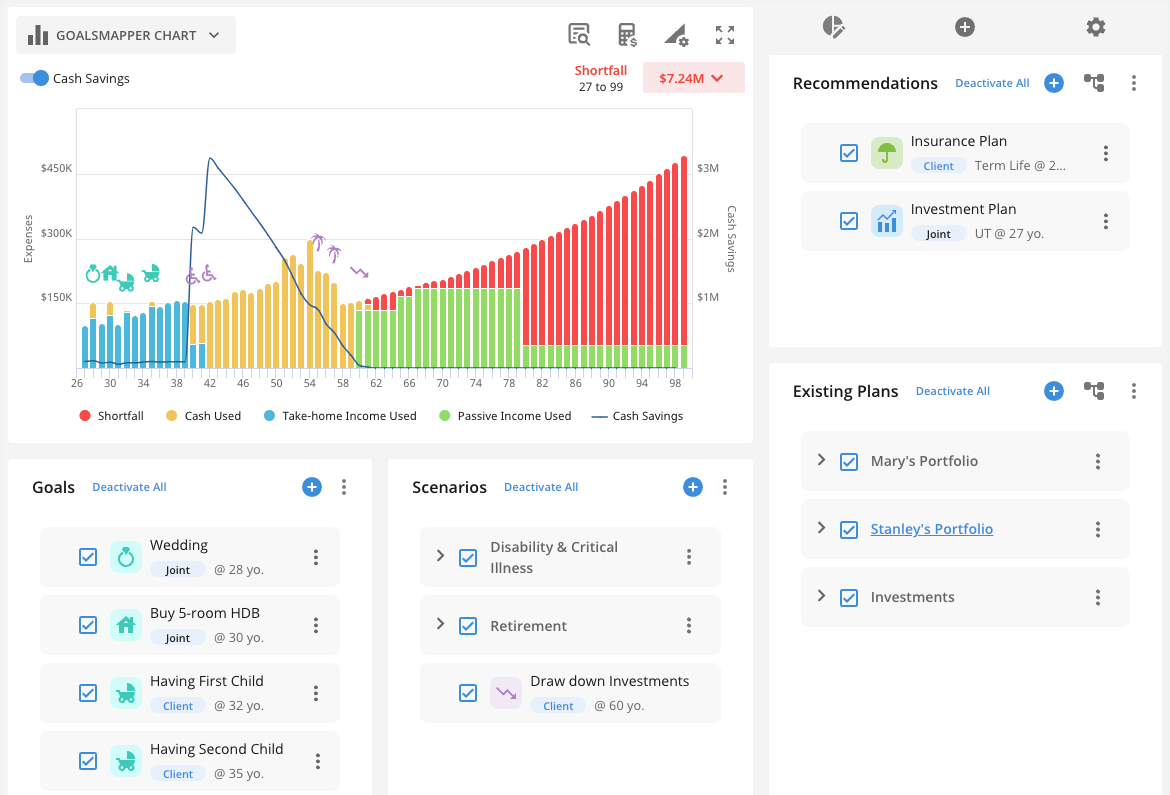Viewport: 1170px width, 795px height.
Task: Uncheck the Insurance Plan checkbox
Action: (x=849, y=153)
